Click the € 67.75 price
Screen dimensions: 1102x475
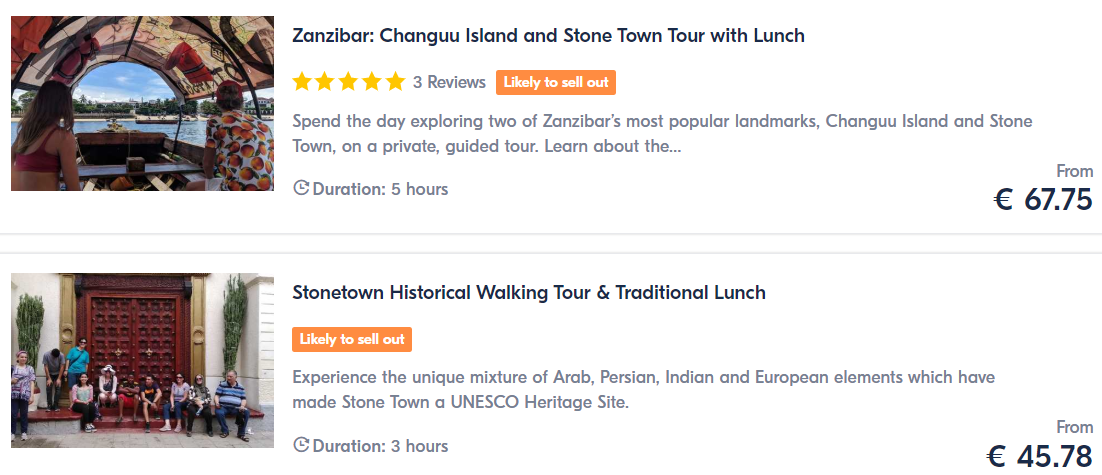point(1043,200)
